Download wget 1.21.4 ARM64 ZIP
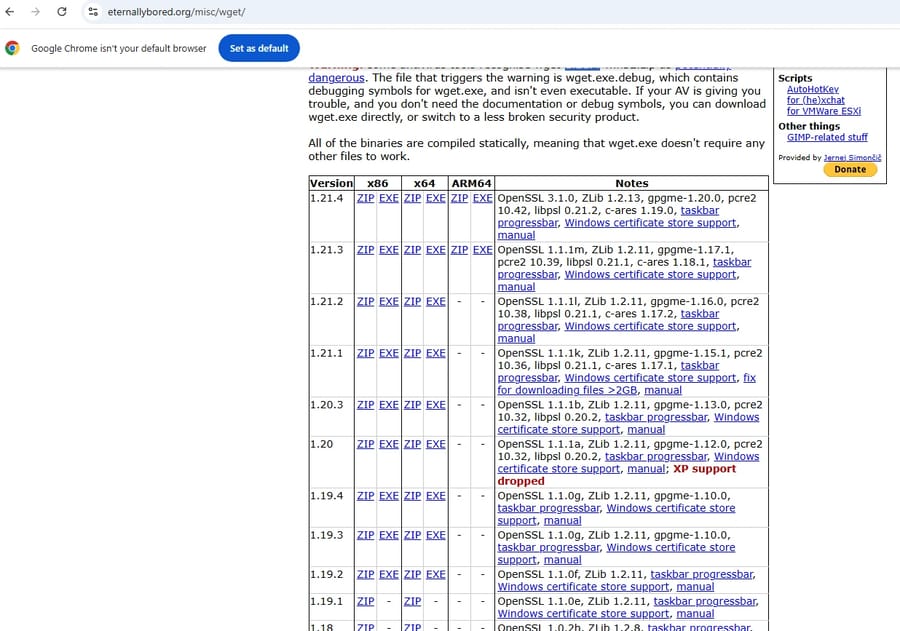This screenshot has height=631, width=900. 459,198
